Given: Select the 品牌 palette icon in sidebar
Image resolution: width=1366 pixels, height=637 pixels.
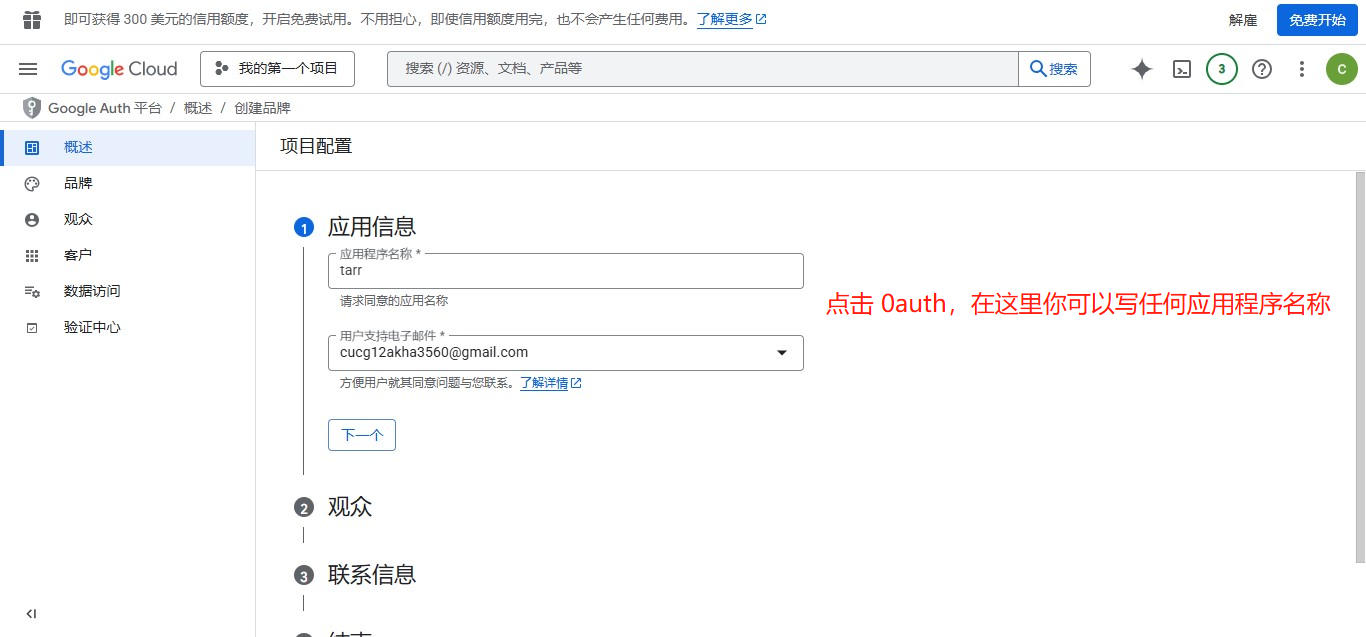Looking at the screenshot, I should point(31,183).
